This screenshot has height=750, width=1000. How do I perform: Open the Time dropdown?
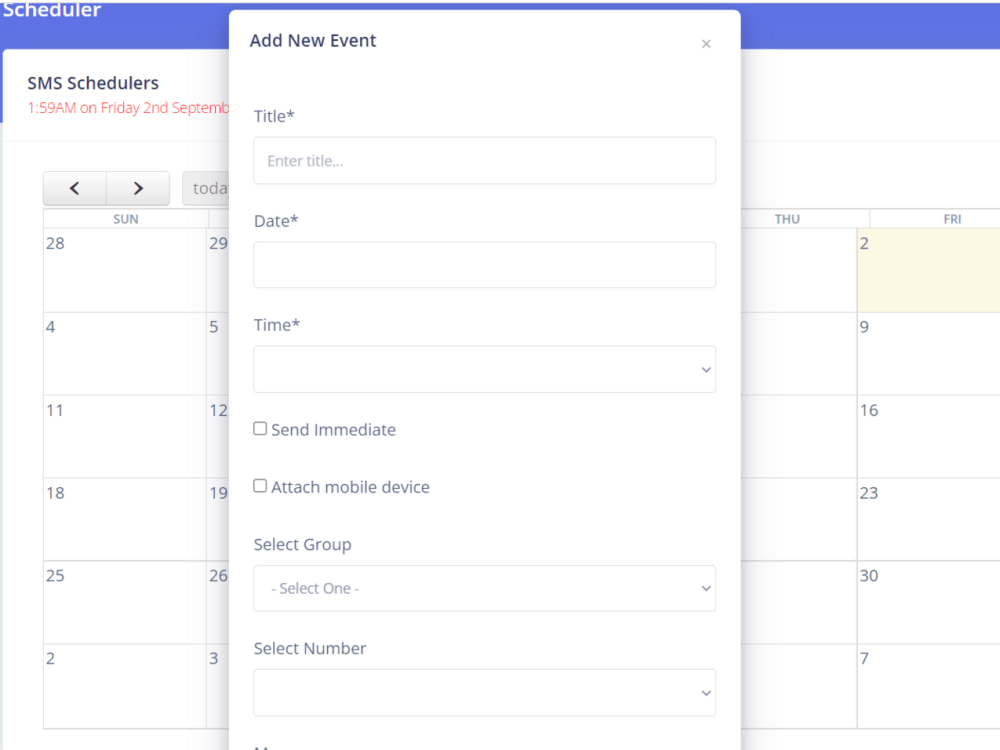tap(485, 369)
